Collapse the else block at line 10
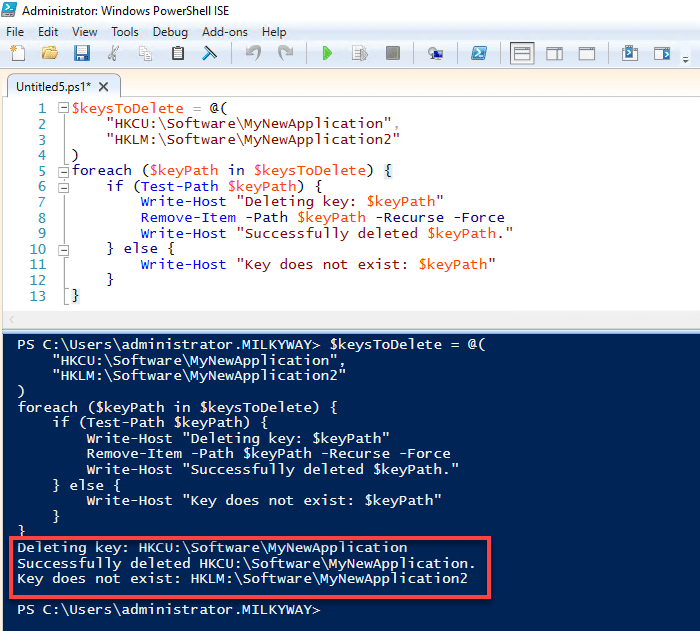The width and height of the screenshot is (700, 631). click(x=63, y=250)
